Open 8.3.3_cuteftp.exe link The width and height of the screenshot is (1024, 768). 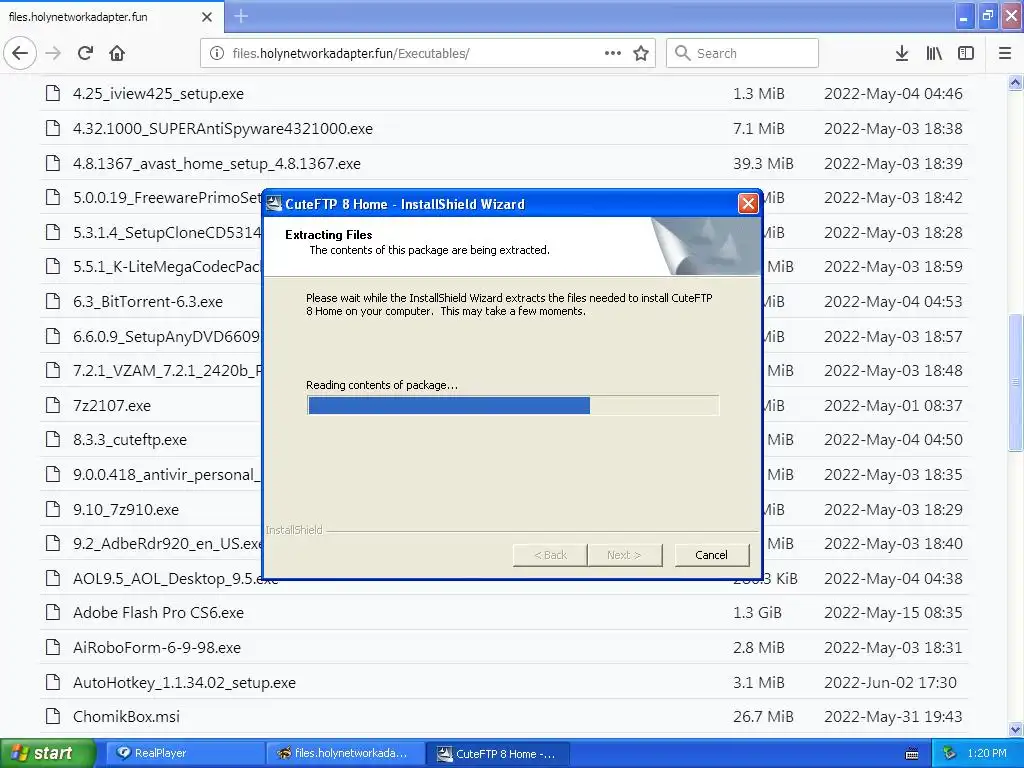coord(130,440)
